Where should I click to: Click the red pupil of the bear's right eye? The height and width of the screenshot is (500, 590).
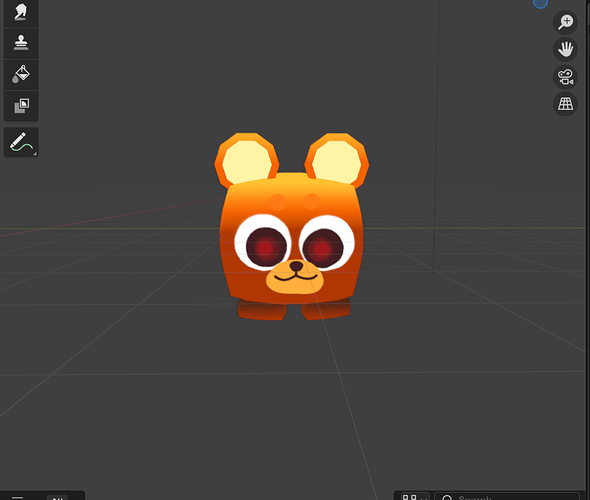(322, 248)
